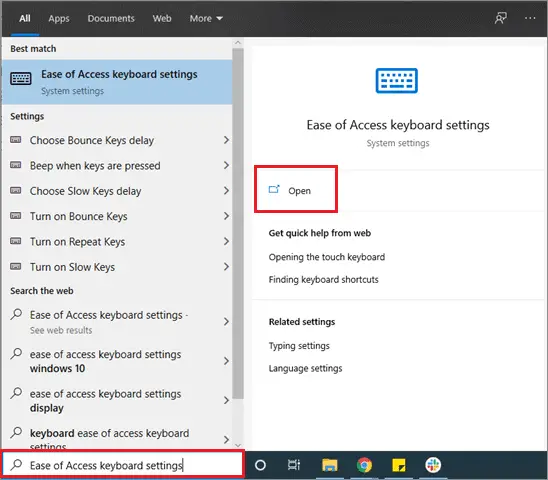548x480 pixels.
Task: Expand display suggestion chevron
Action: pyautogui.click(x=226, y=400)
